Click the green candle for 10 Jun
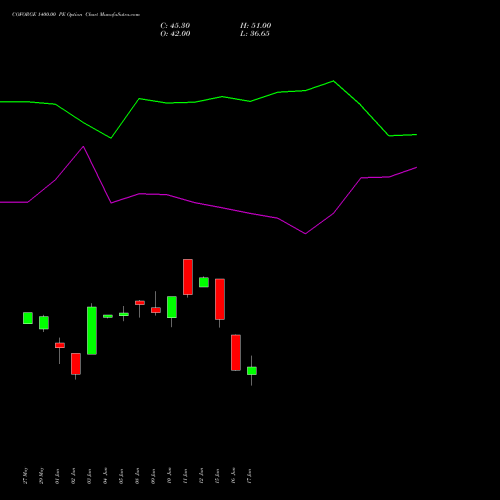 tap(172, 307)
